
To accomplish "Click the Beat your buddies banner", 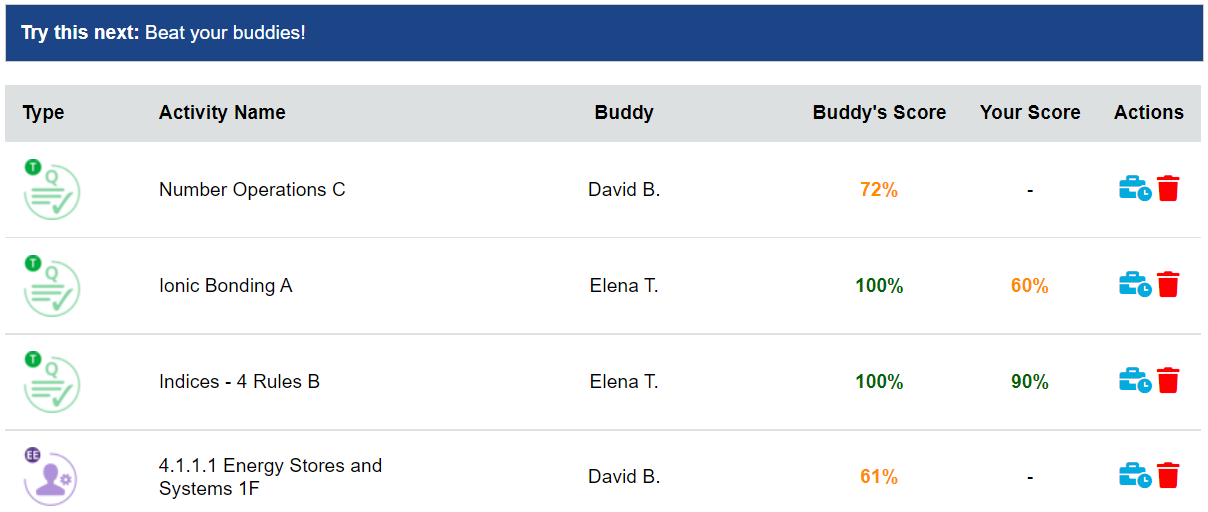I will point(604,33).
